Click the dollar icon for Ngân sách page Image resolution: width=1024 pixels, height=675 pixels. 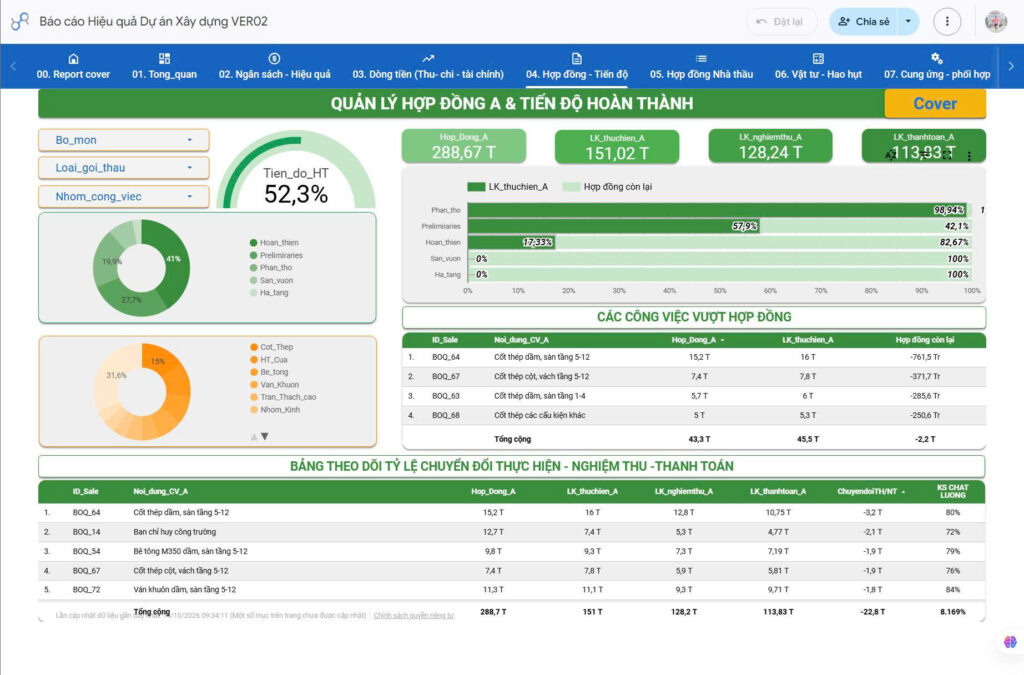point(274,59)
